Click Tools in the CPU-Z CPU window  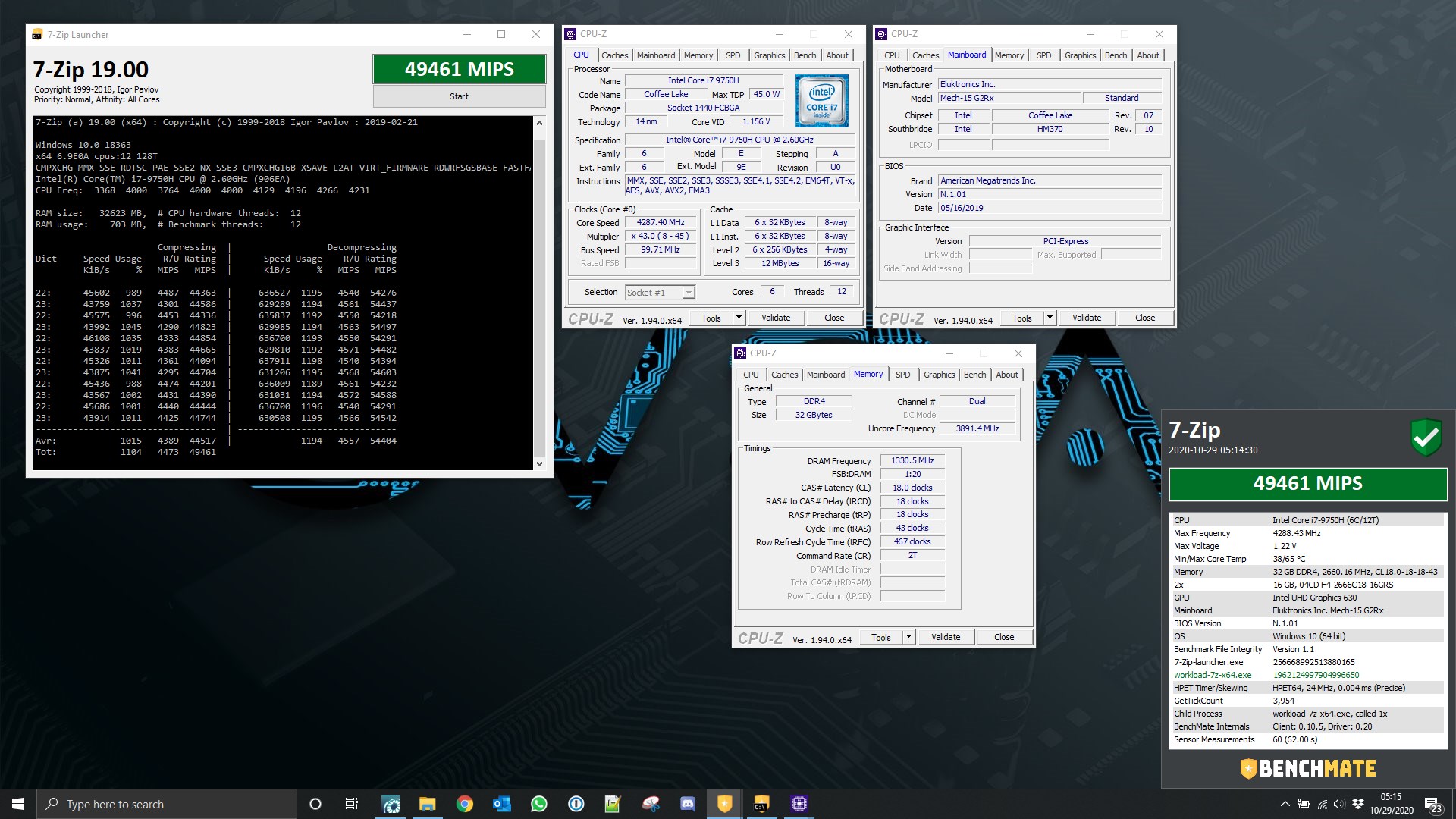tap(711, 318)
